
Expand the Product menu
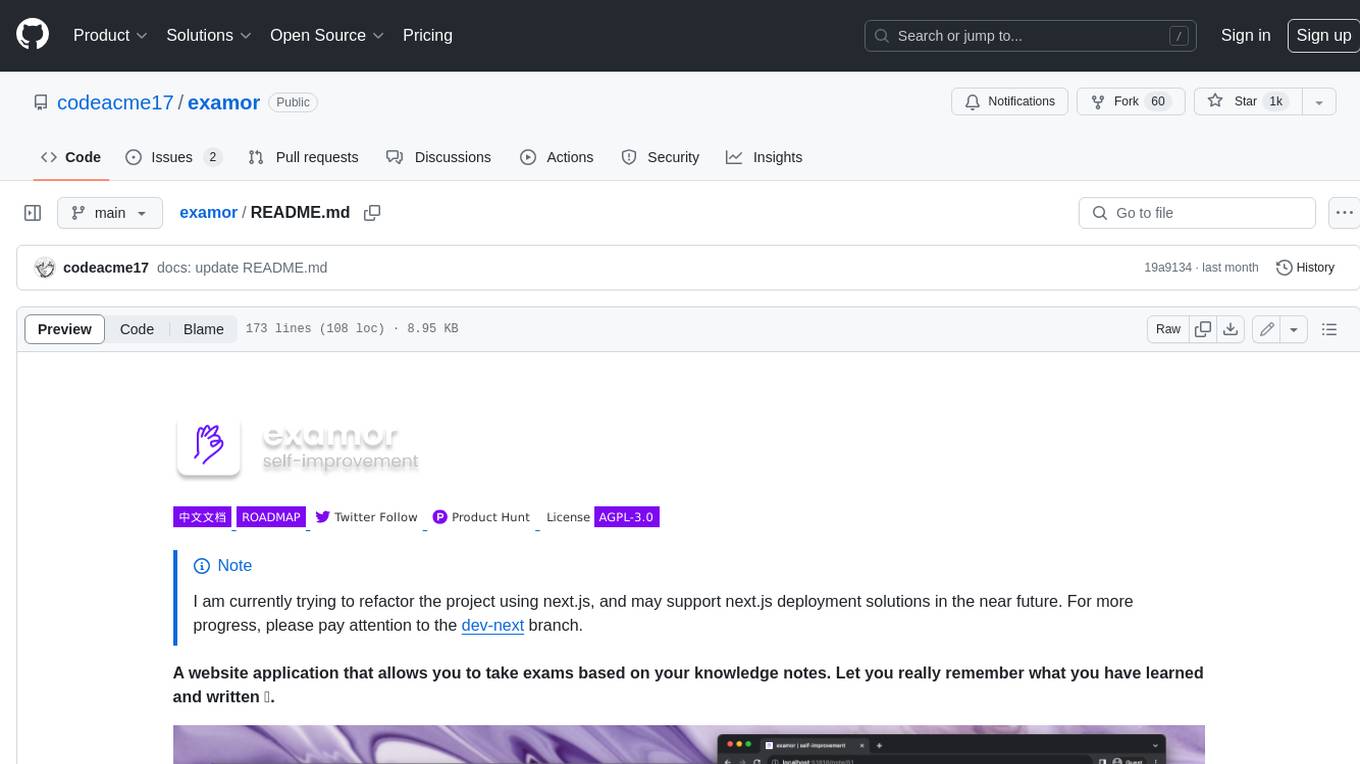tap(110, 35)
